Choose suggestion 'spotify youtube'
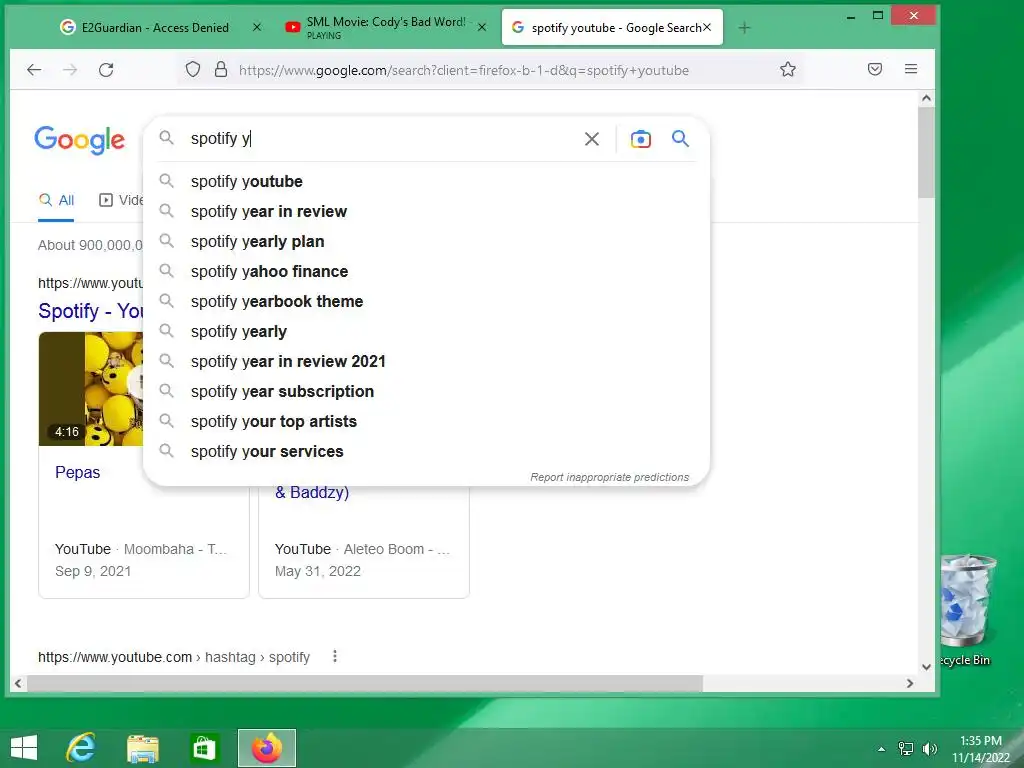The height and width of the screenshot is (768, 1024). point(426,182)
